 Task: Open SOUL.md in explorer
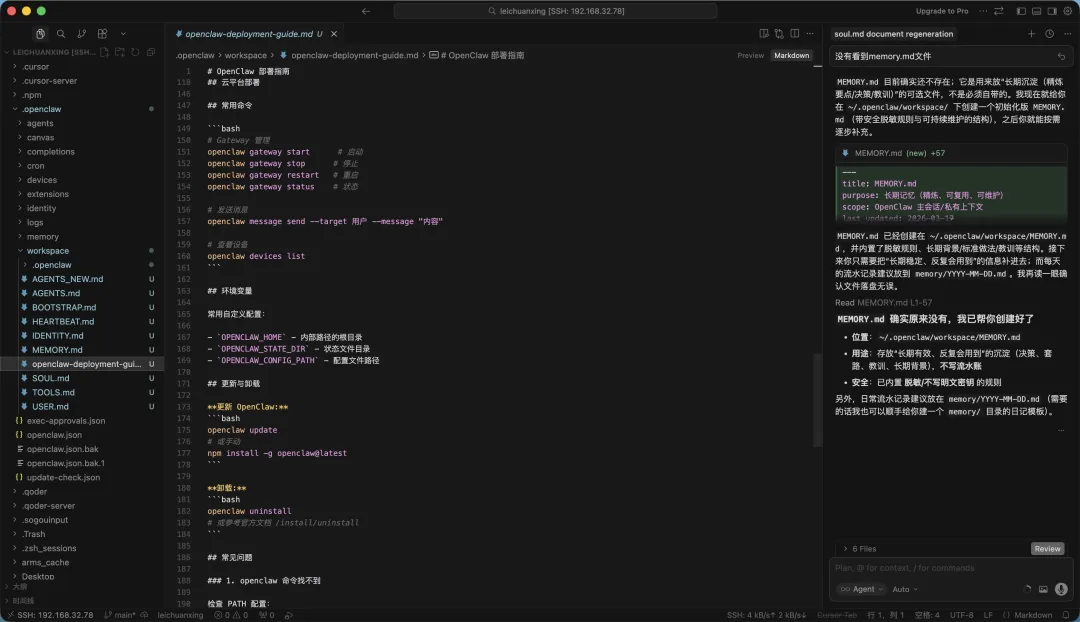pos(81,378)
